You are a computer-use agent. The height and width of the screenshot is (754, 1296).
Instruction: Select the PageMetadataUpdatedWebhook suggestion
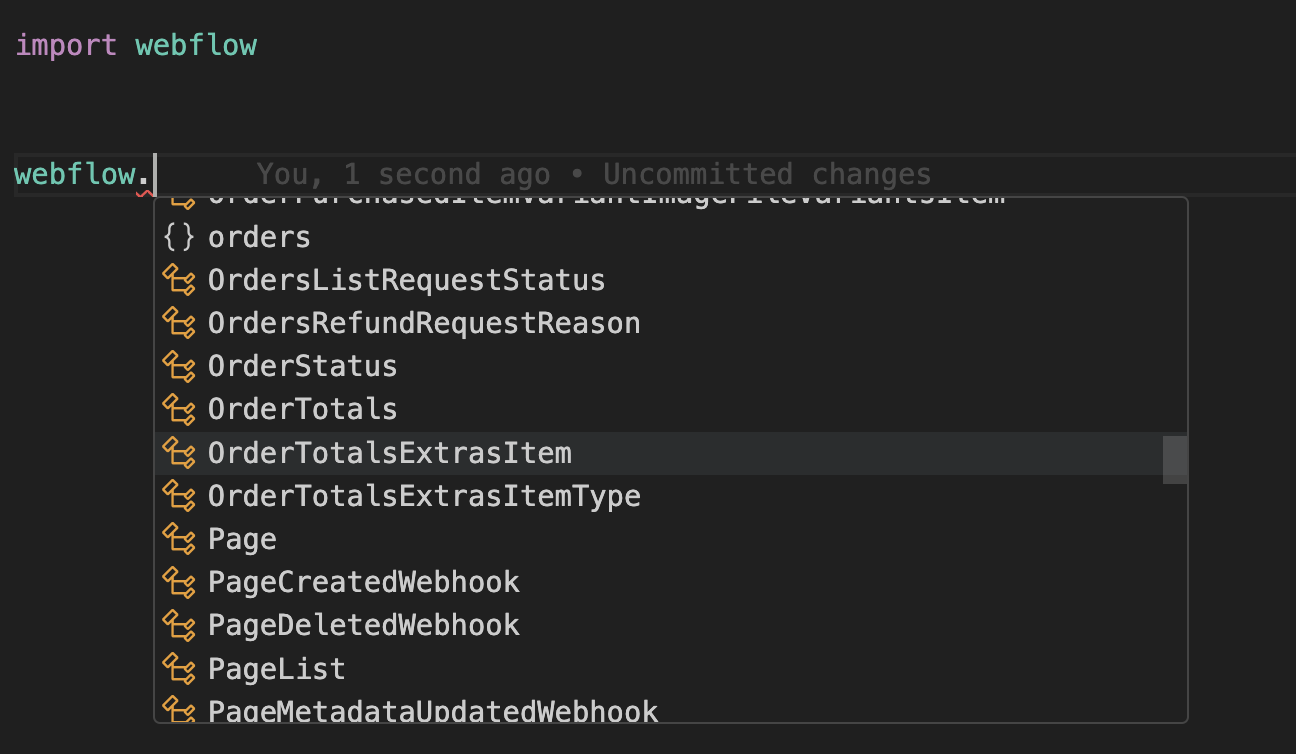(433, 710)
